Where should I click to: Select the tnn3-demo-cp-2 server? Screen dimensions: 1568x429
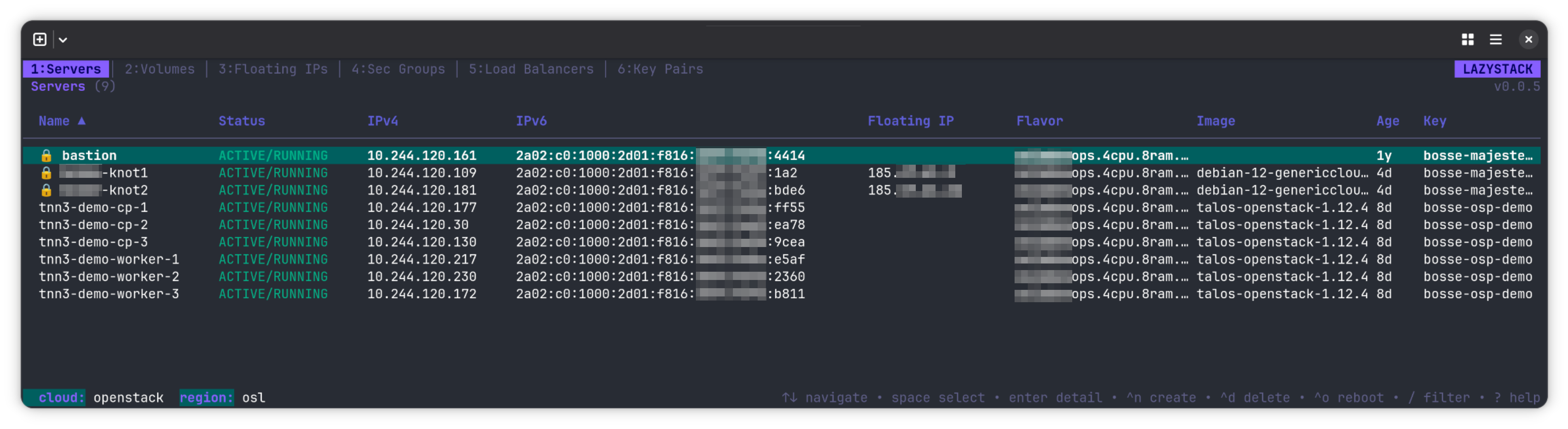pos(782,224)
